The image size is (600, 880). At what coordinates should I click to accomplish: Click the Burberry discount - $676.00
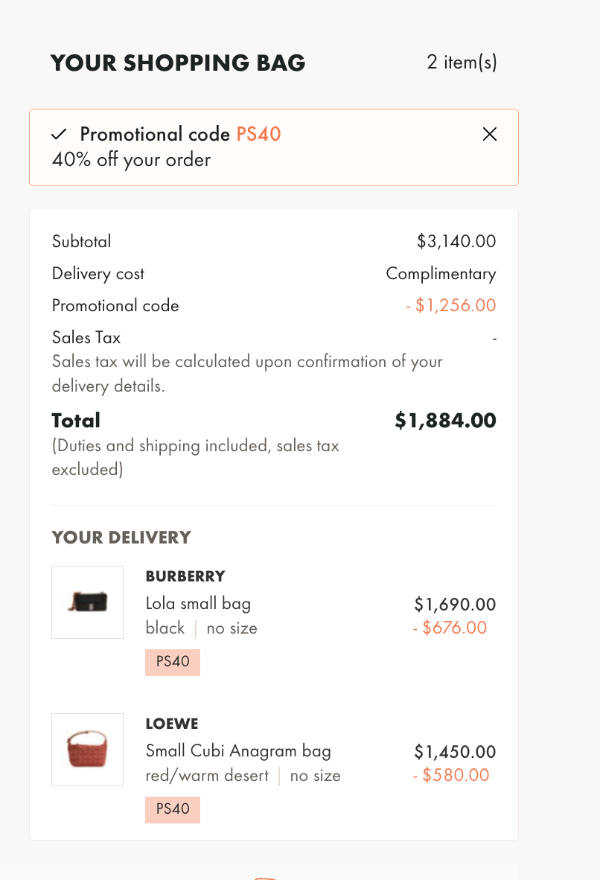coord(450,628)
